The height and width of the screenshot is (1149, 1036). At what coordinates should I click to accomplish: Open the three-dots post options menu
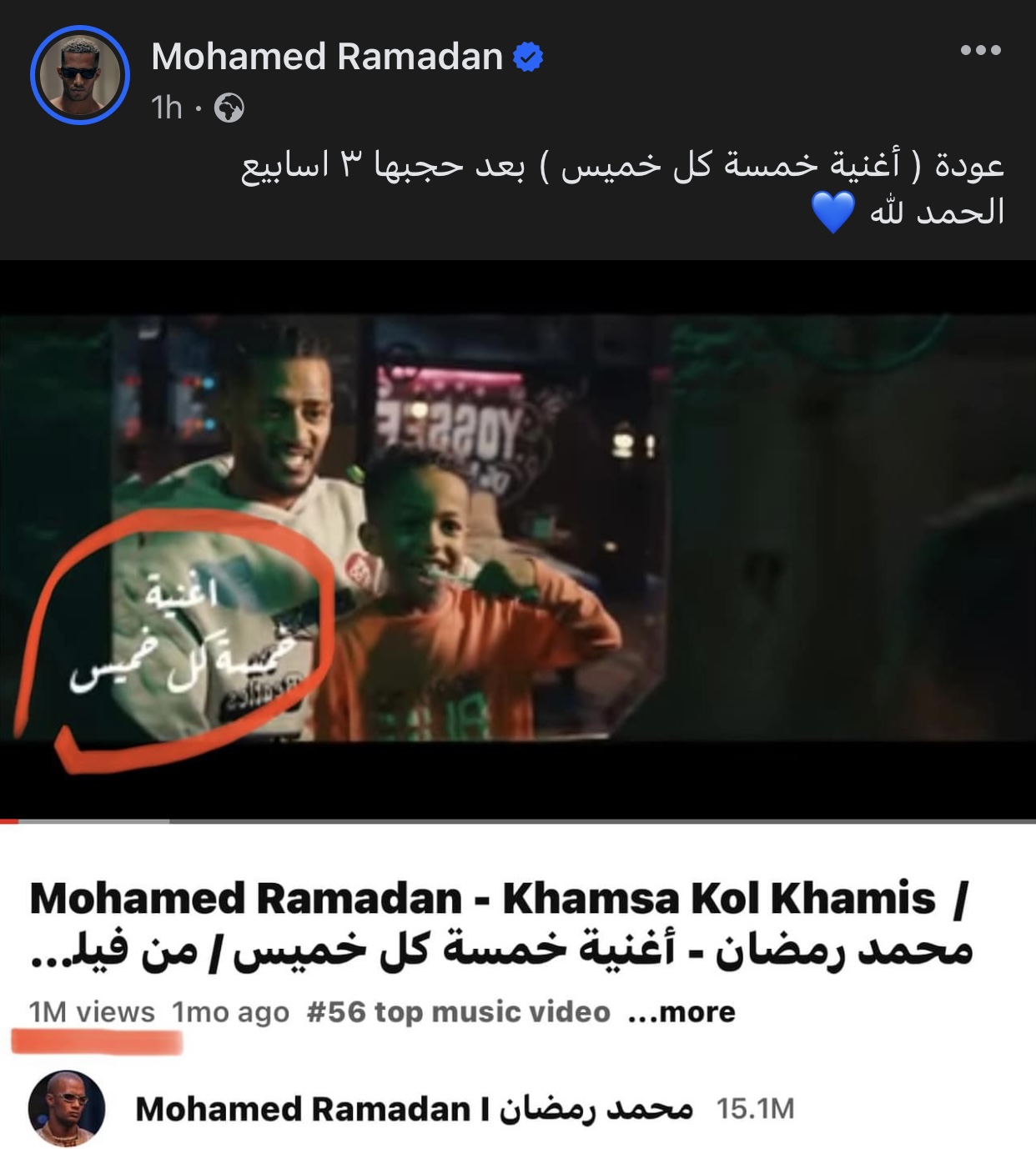[980, 50]
